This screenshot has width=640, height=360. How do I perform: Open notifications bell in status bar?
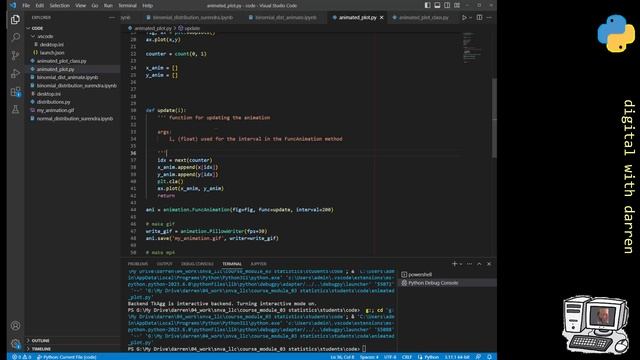[x=489, y=357]
